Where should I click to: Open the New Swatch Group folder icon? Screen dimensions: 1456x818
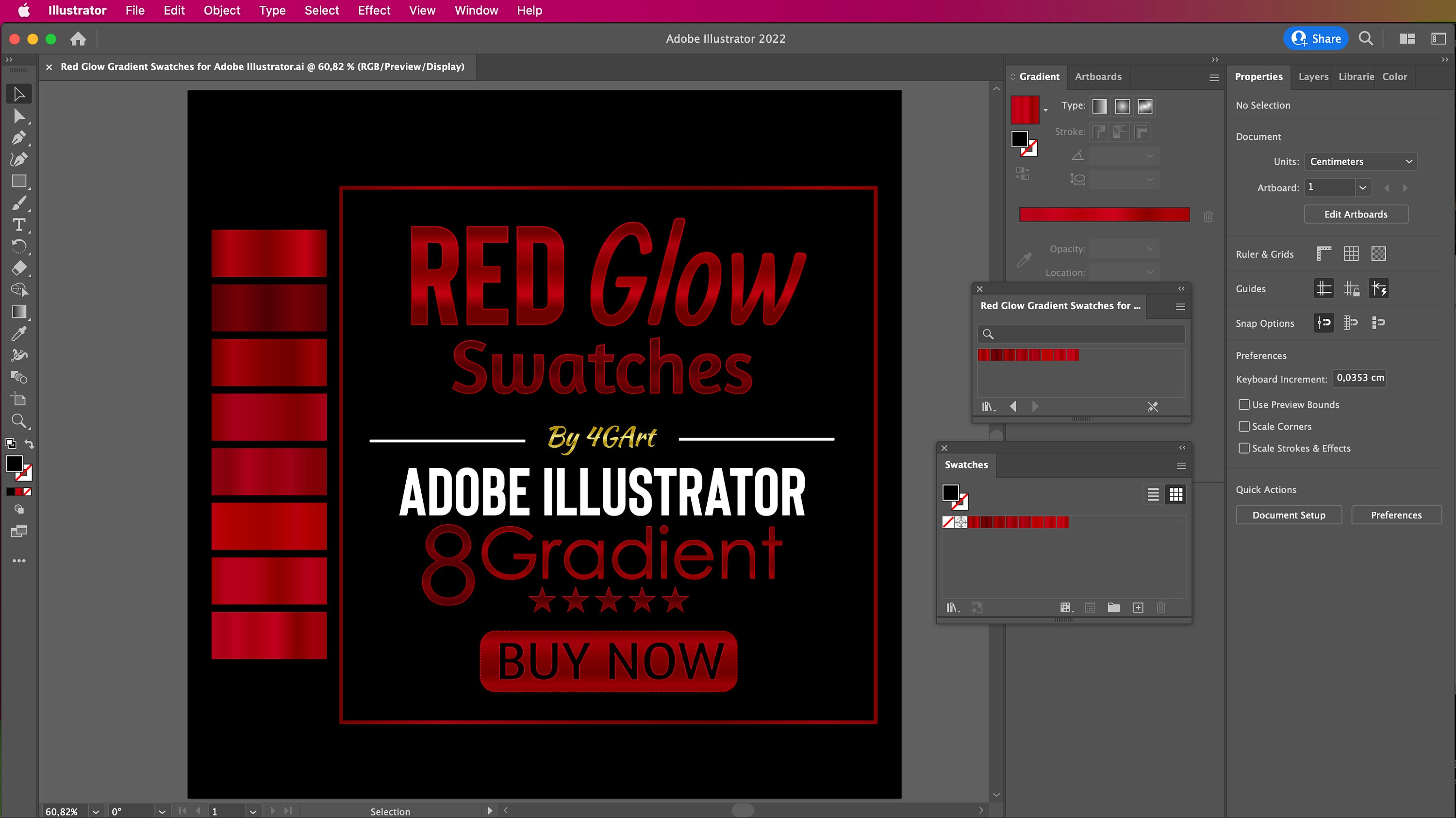(1113, 607)
